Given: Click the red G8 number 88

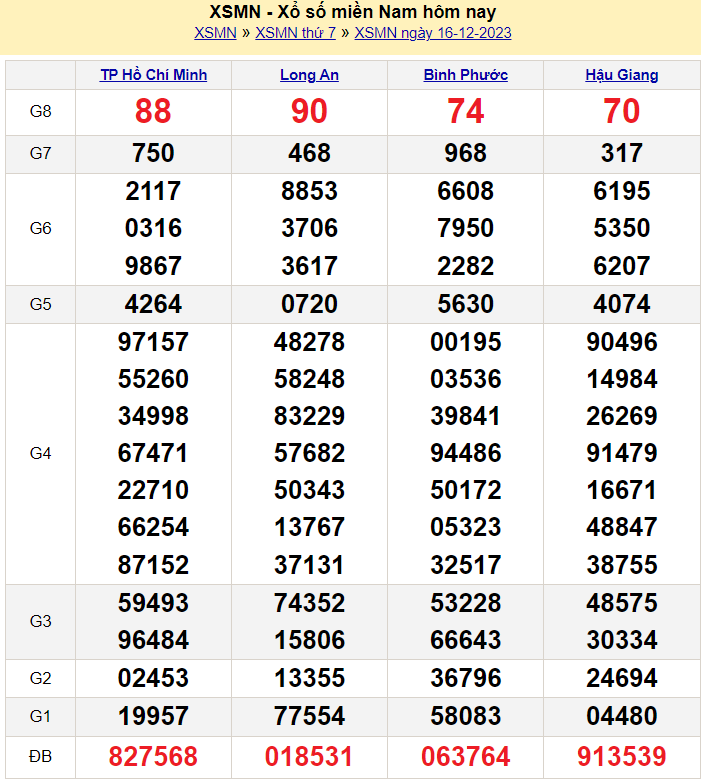Looking at the screenshot, I should 153,112.
